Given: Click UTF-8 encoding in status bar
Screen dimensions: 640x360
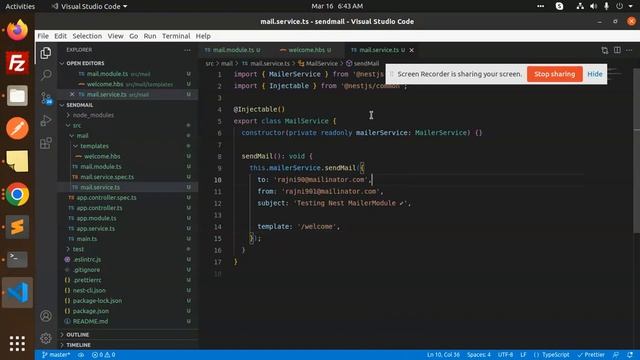Looking at the screenshot, I should click(505, 355).
